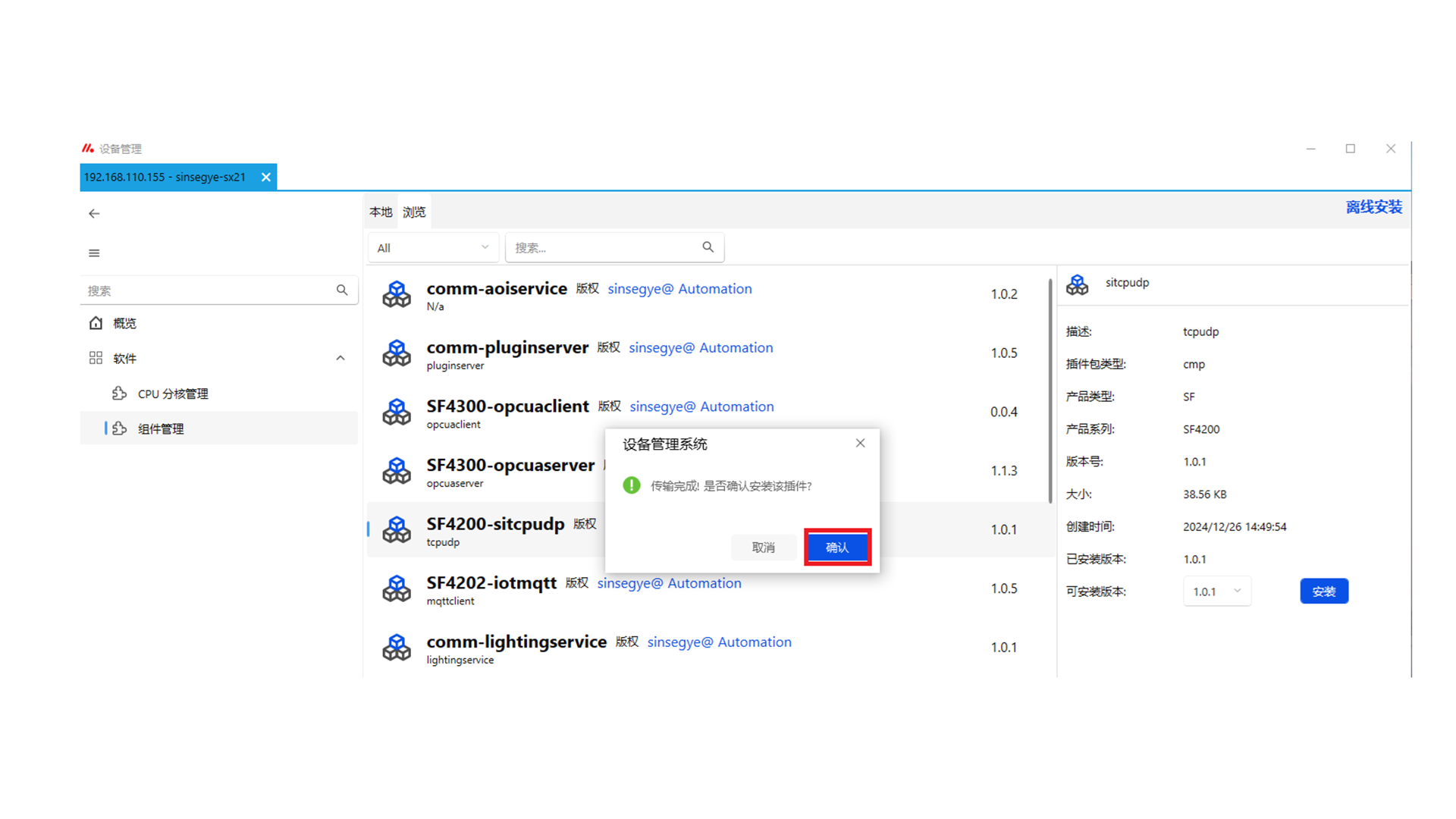1456x819 pixels.
Task: Click the plugin list search magnifier icon
Action: click(708, 247)
